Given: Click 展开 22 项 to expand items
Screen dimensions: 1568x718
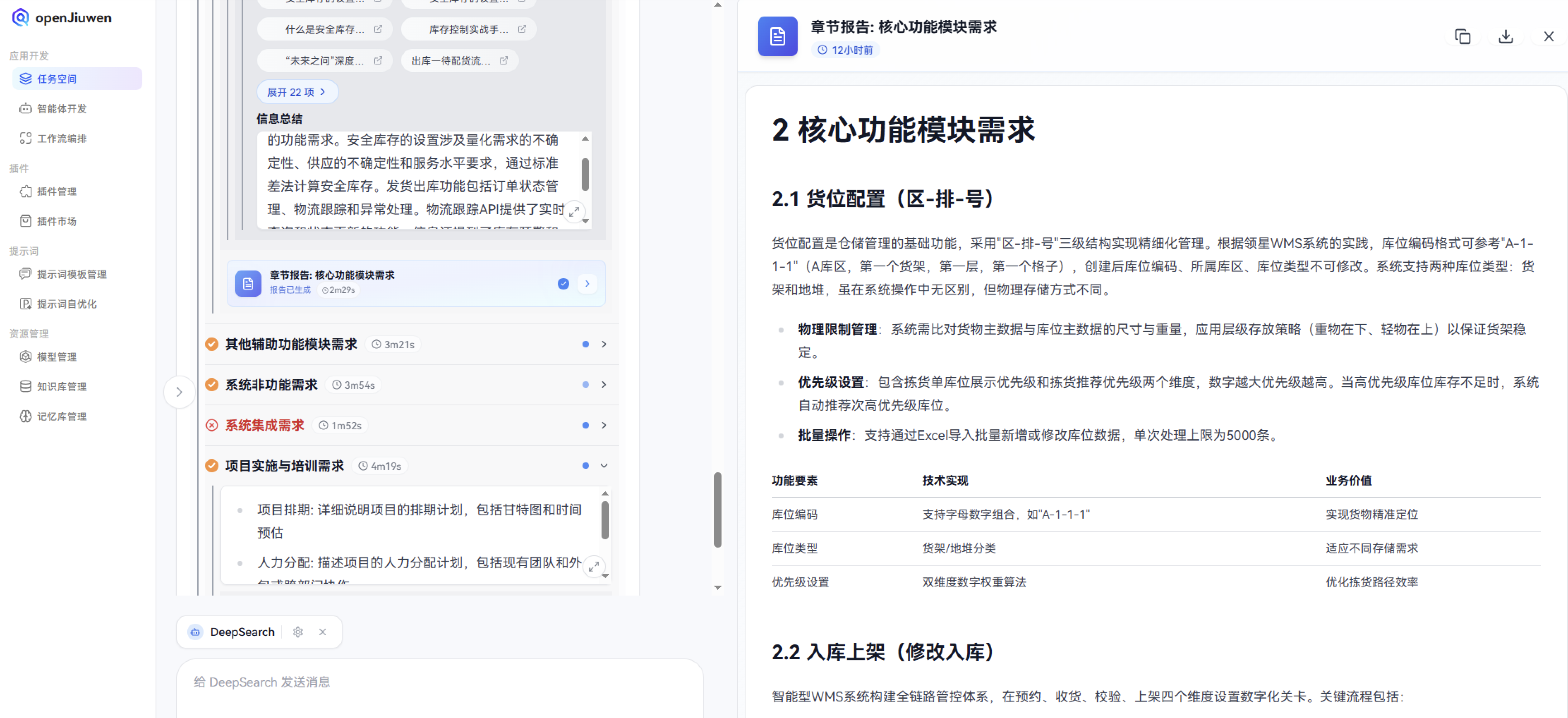Looking at the screenshot, I should point(297,91).
